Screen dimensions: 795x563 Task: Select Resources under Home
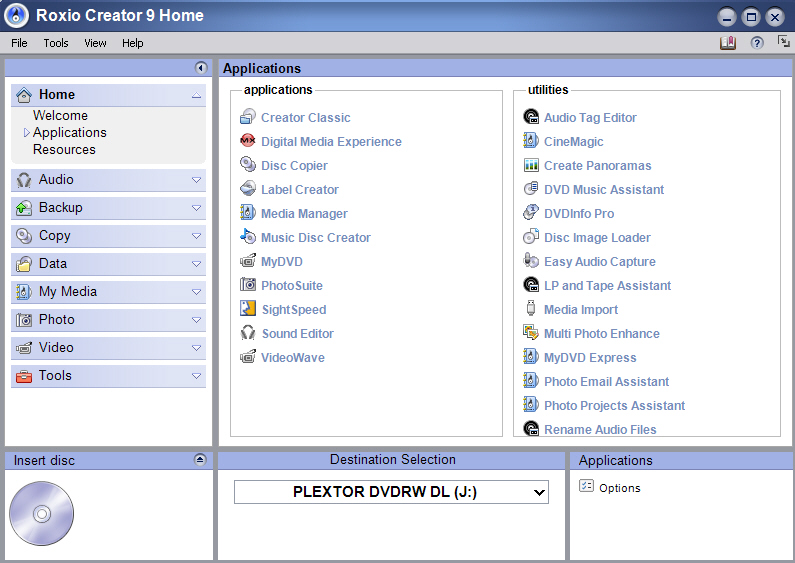tap(64, 150)
